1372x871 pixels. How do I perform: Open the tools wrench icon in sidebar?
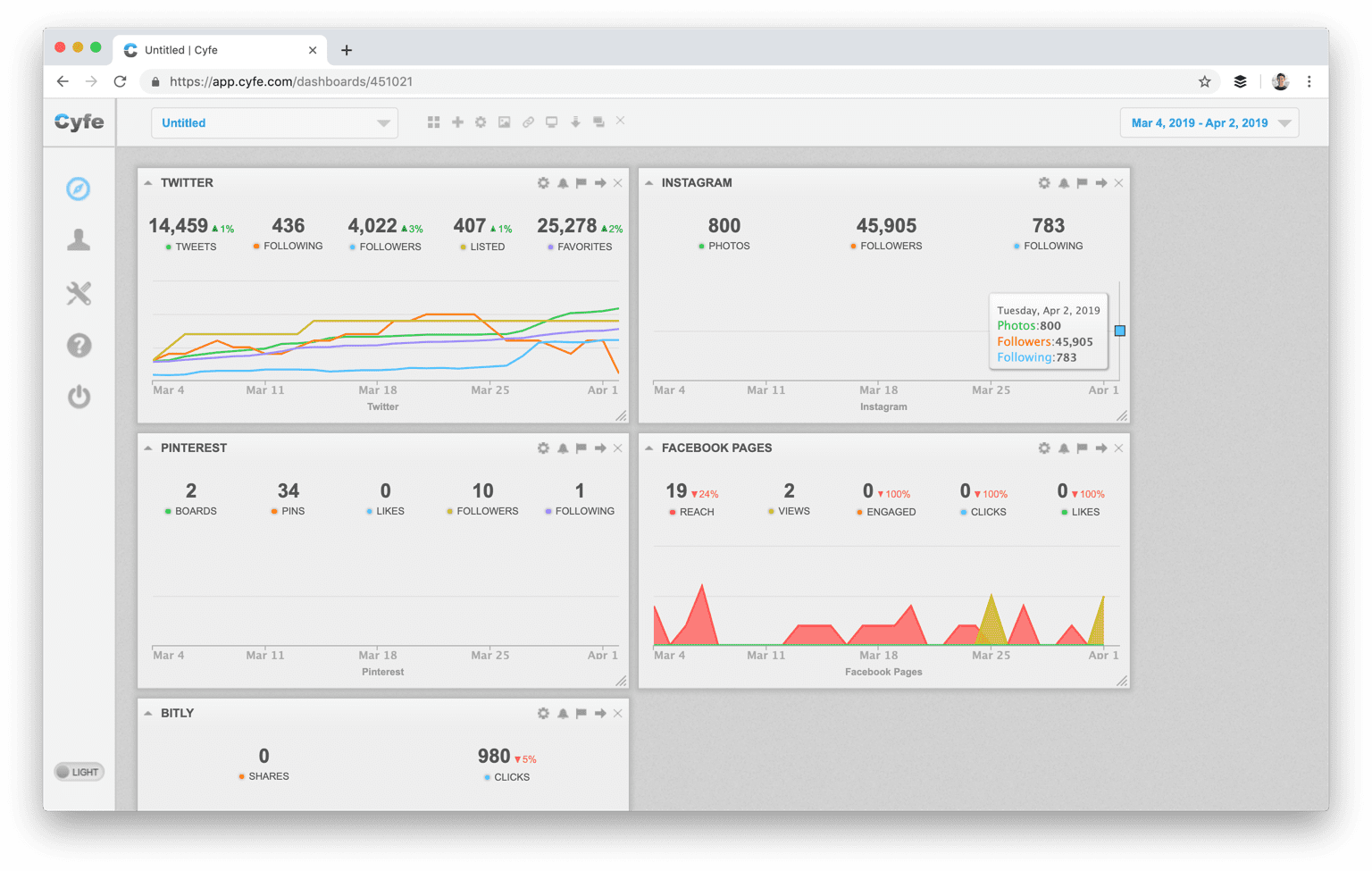coord(79,293)
